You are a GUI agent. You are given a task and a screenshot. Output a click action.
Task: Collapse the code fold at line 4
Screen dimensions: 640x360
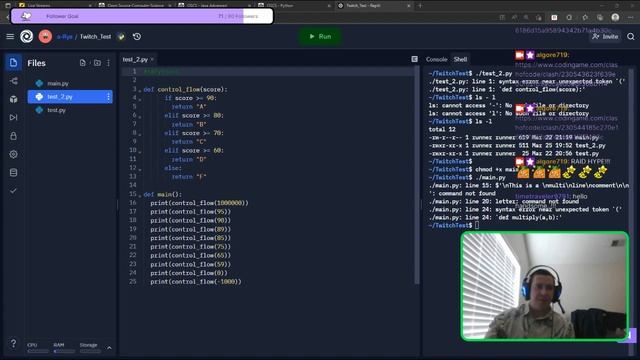pyautogui.click(x=140, y=99)
